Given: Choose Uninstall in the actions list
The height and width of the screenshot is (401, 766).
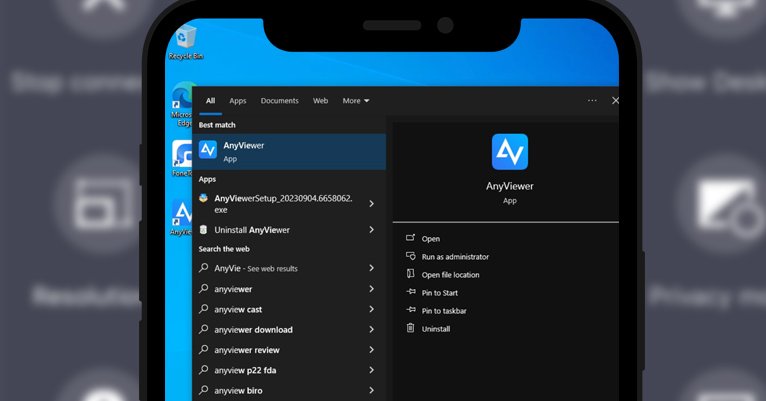Looking at the screenshot, I should (x=436, y=329).
